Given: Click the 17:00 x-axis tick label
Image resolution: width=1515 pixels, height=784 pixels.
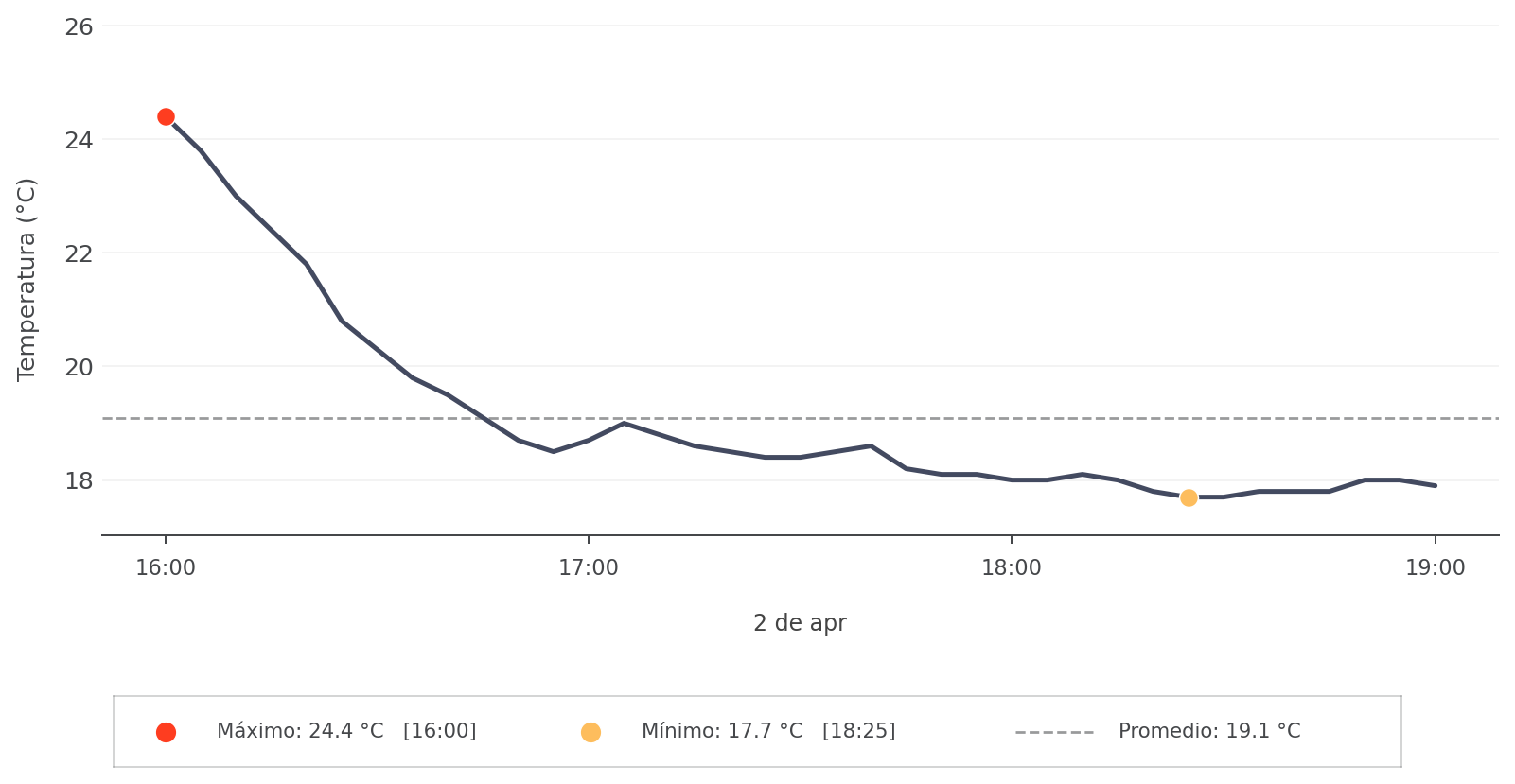Looking at the screenshot, I should pos(589,568).
